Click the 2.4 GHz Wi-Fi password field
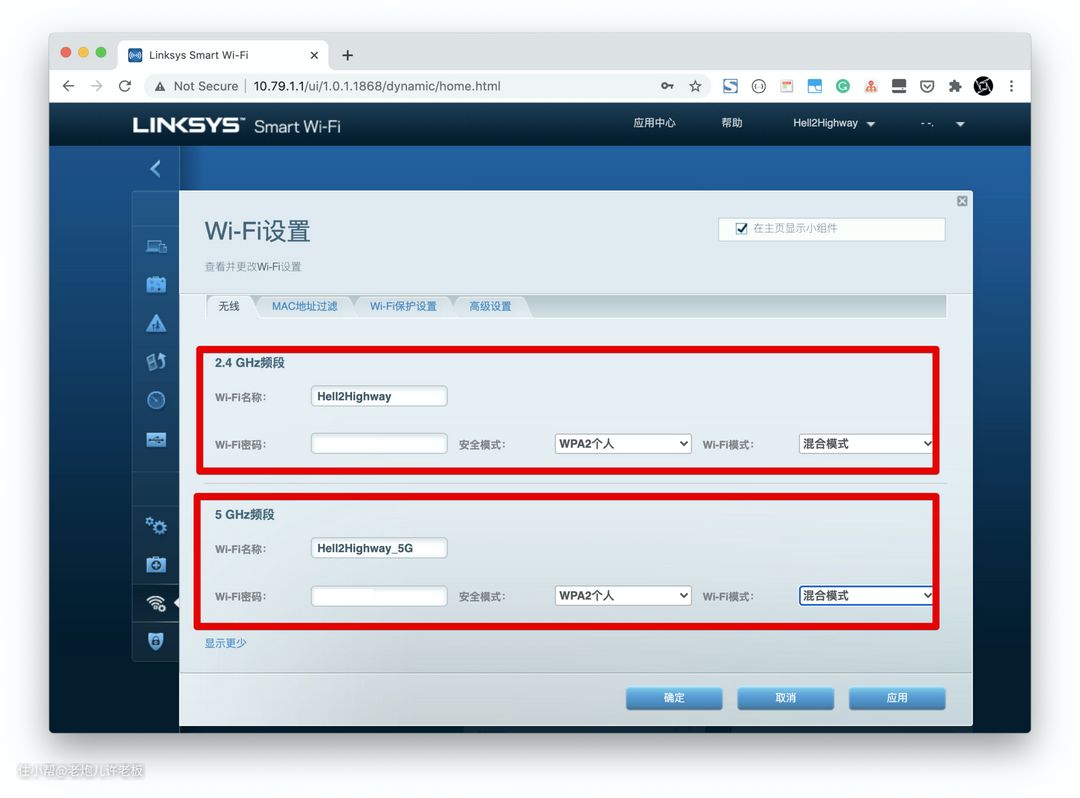The image size is (1080, 798). [379, 443]
